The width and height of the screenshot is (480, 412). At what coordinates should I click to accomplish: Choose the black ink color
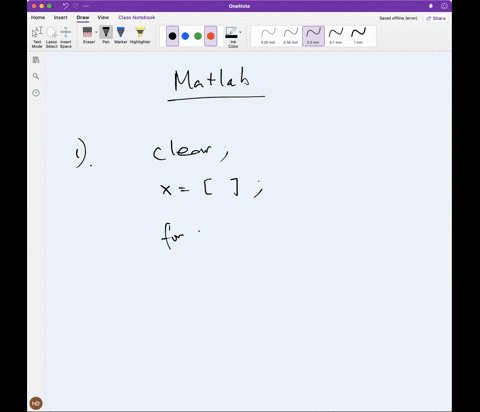pyautogui.click(x=172, y=36)
